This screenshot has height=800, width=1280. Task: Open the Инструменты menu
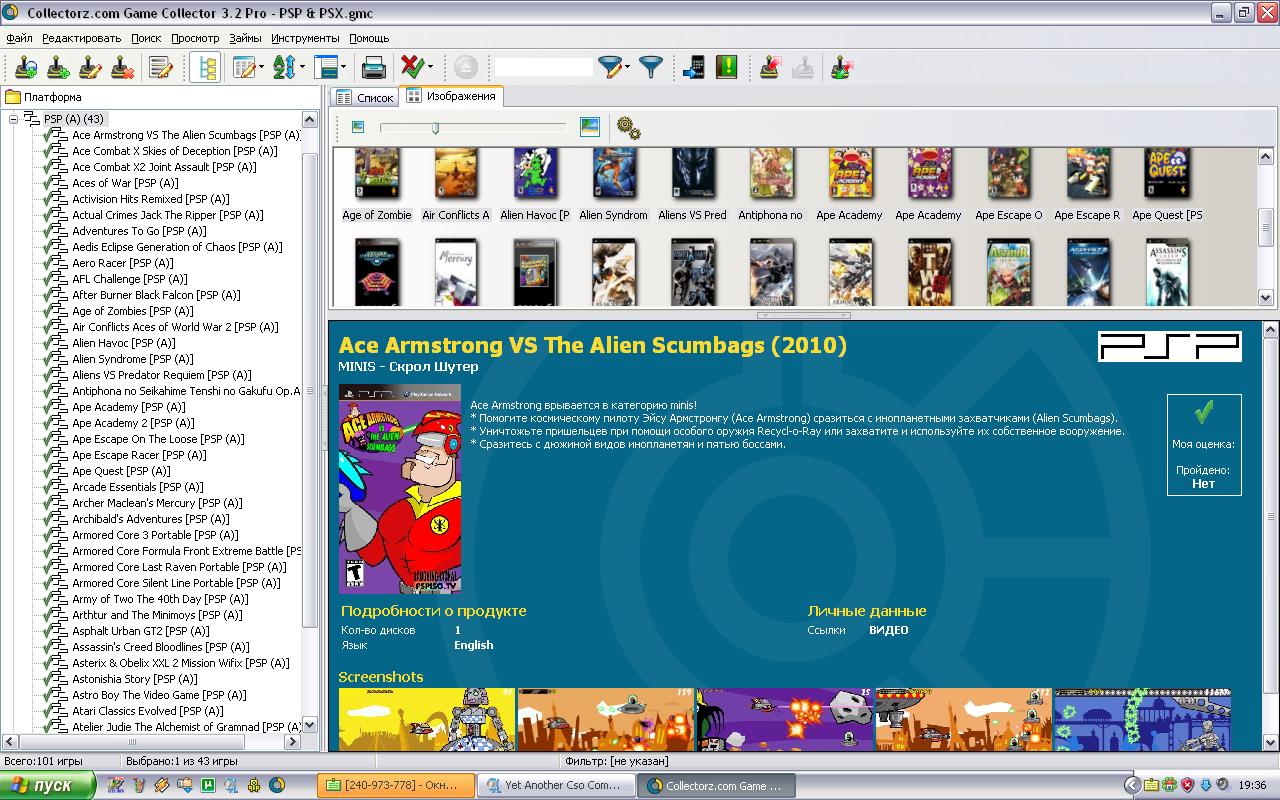pyautogui.click(x=305, y=38)
